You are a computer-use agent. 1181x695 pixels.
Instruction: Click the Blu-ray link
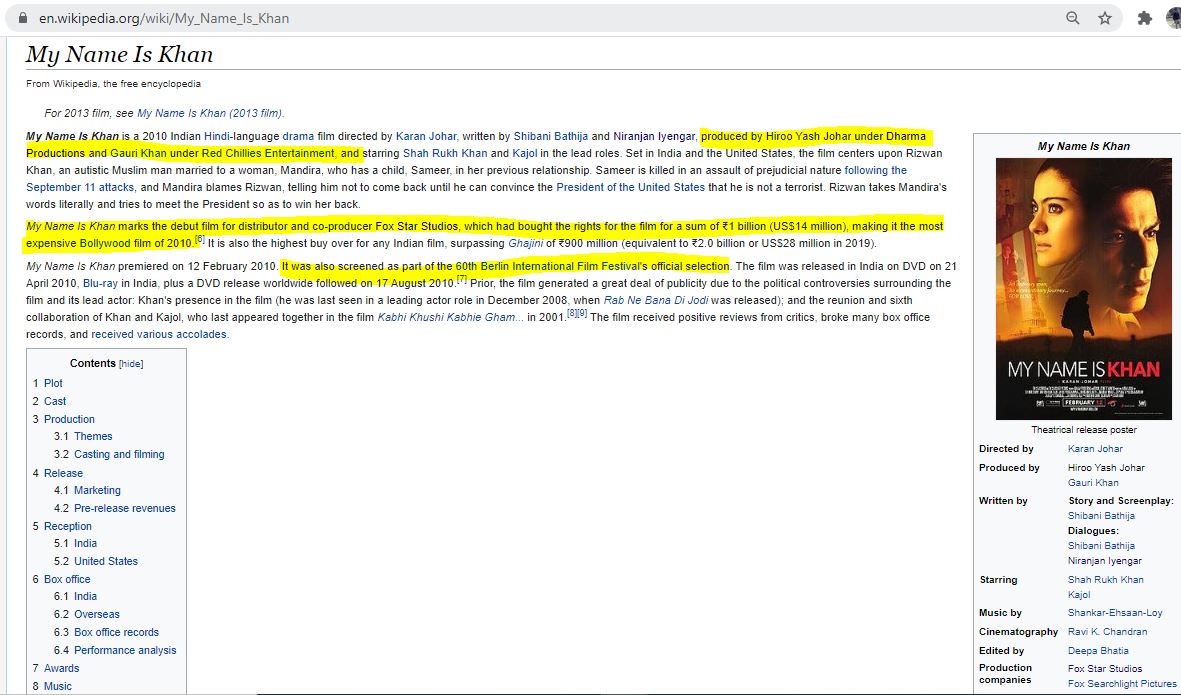coord(100,283)
